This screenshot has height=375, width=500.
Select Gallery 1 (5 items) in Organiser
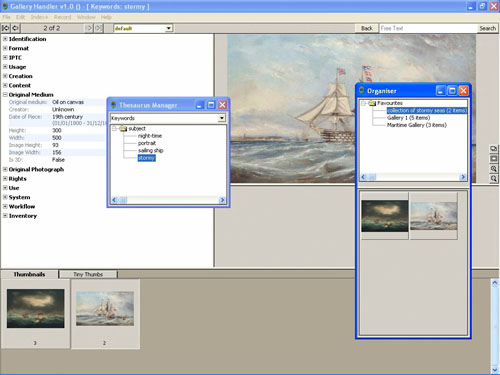408,118
